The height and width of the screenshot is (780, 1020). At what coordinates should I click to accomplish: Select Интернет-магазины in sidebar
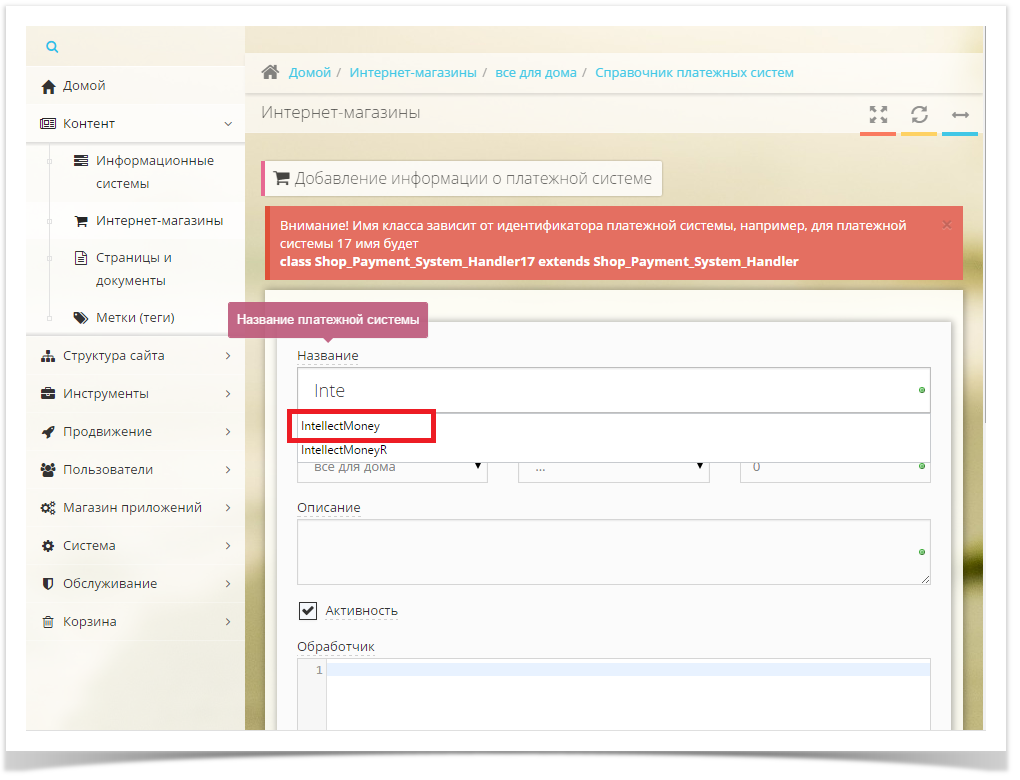pyautogui.click(x=159, y=221)
